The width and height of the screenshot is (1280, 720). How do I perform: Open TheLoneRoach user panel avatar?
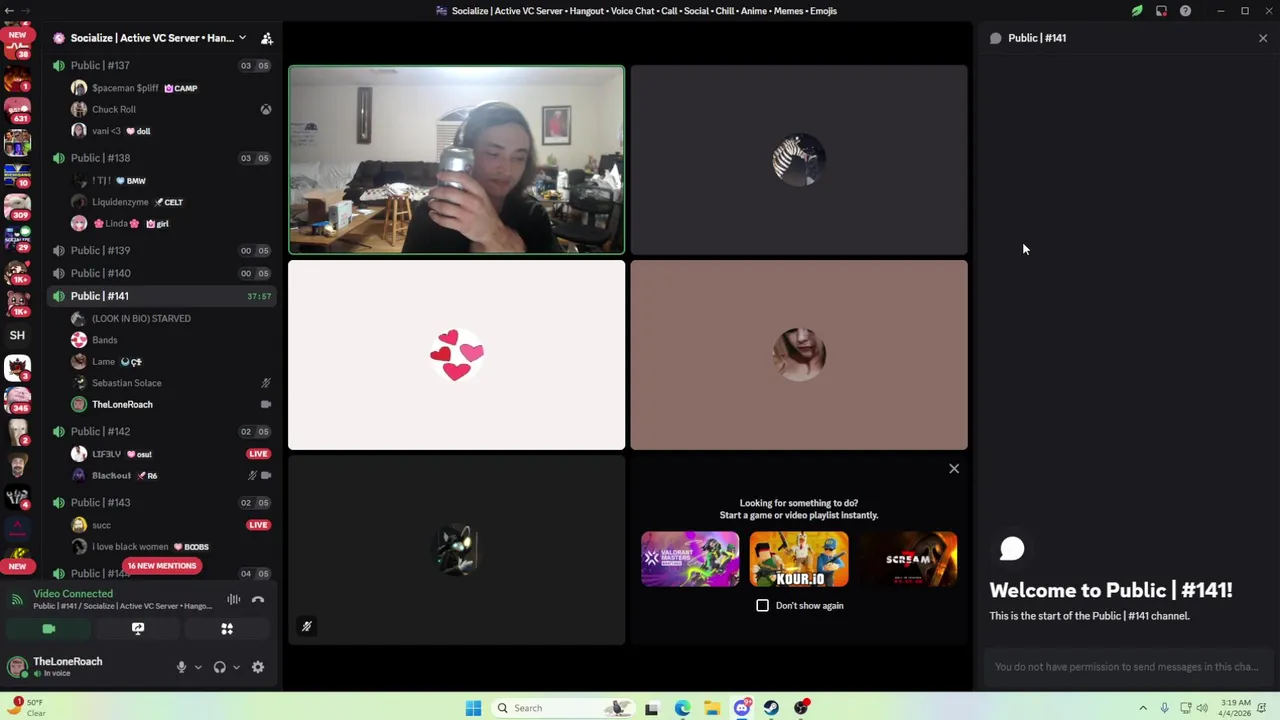(17, 667)
